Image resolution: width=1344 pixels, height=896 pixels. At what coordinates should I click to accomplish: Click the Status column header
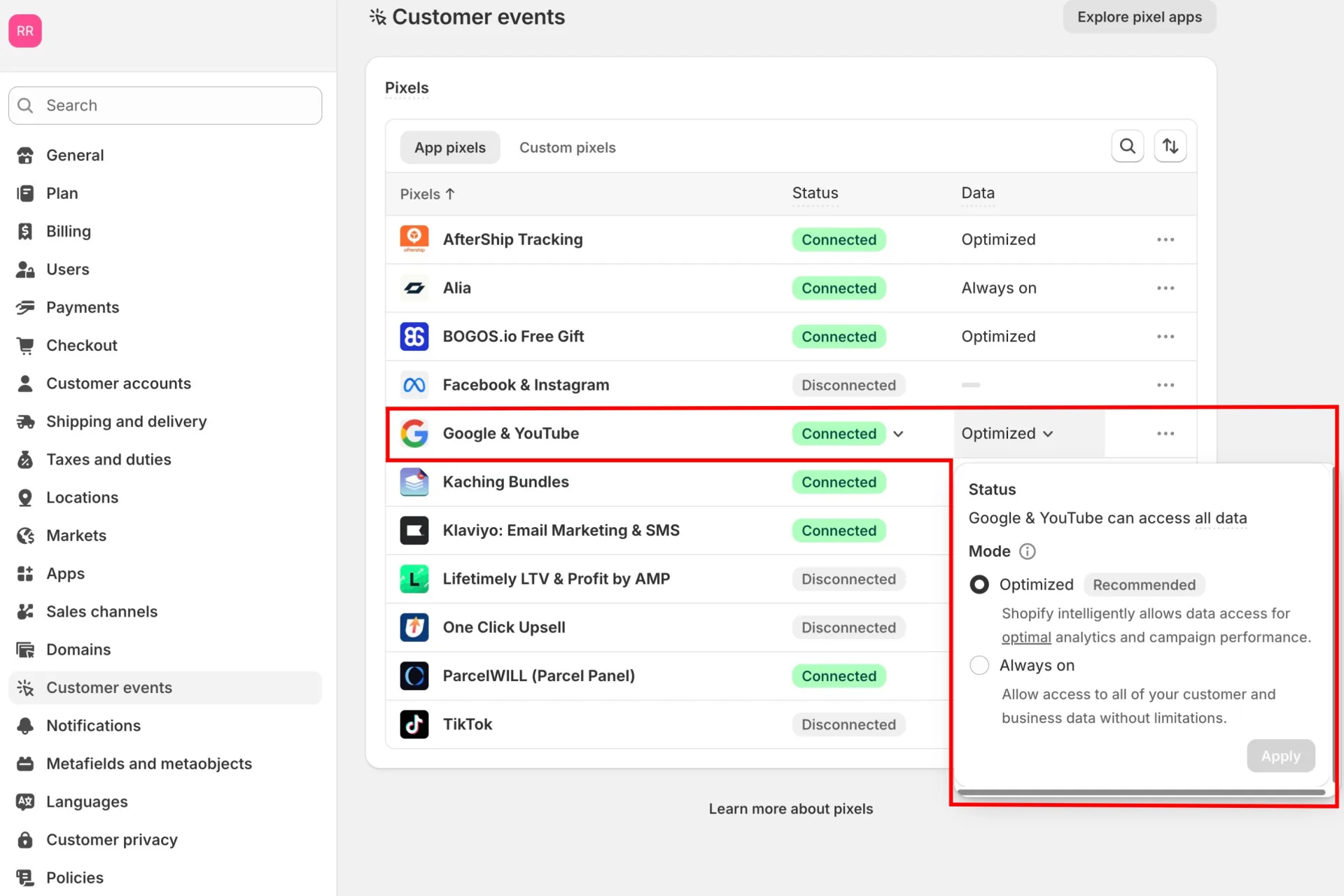[x=815, y=193]
